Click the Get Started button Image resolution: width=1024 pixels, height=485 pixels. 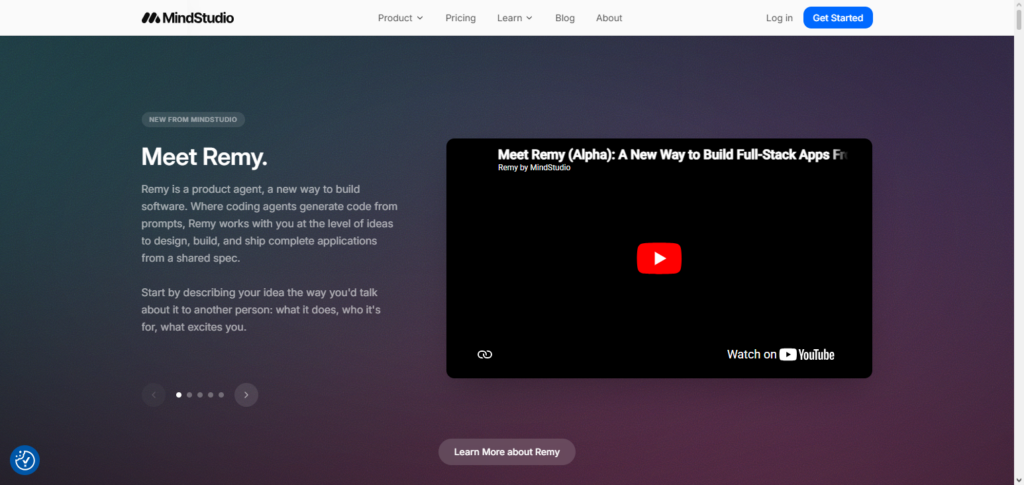pos(838,18)
